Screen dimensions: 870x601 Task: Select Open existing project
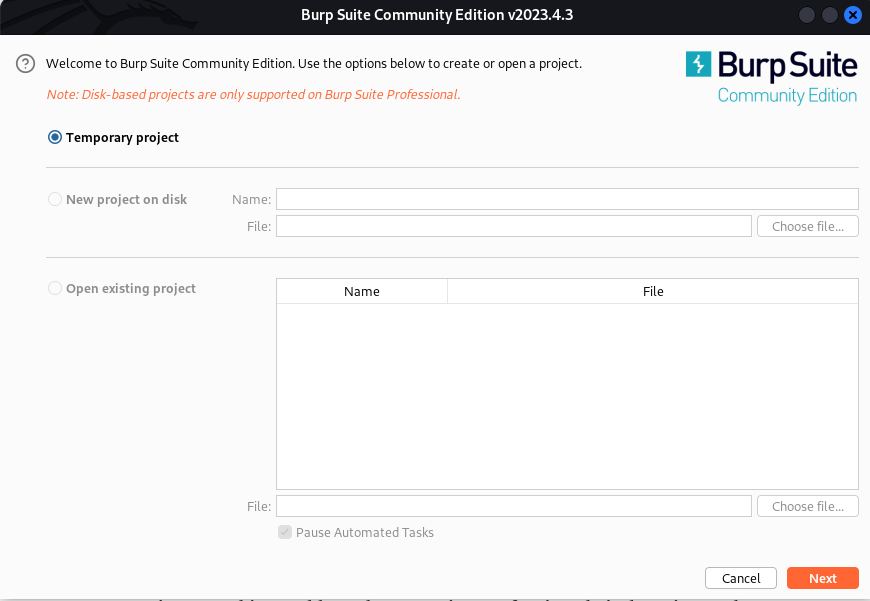(x=55, y=288)
